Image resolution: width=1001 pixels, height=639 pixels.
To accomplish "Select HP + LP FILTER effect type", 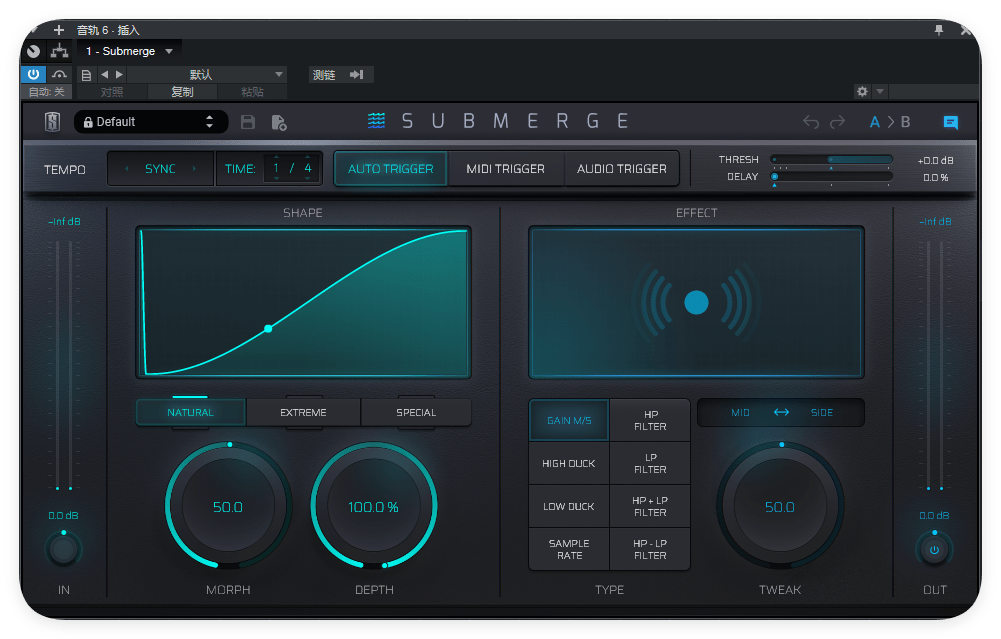I will 650,506.
